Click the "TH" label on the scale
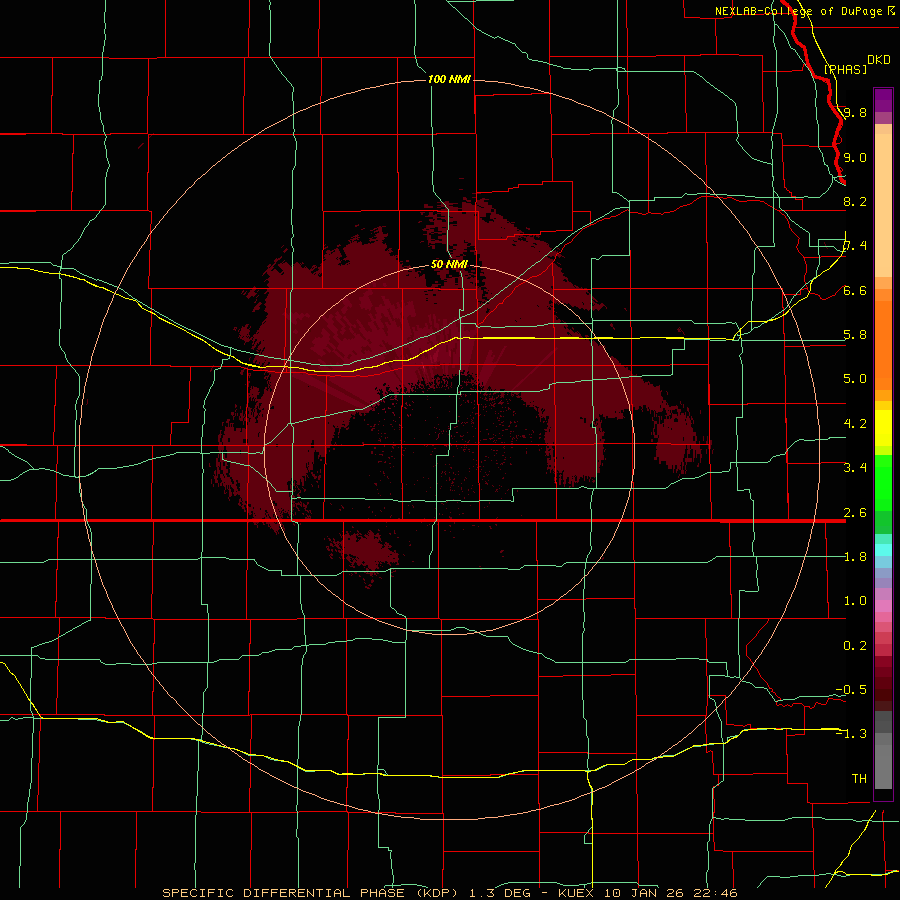The width and height of the screenshot is (900, 900). point(859,778)
